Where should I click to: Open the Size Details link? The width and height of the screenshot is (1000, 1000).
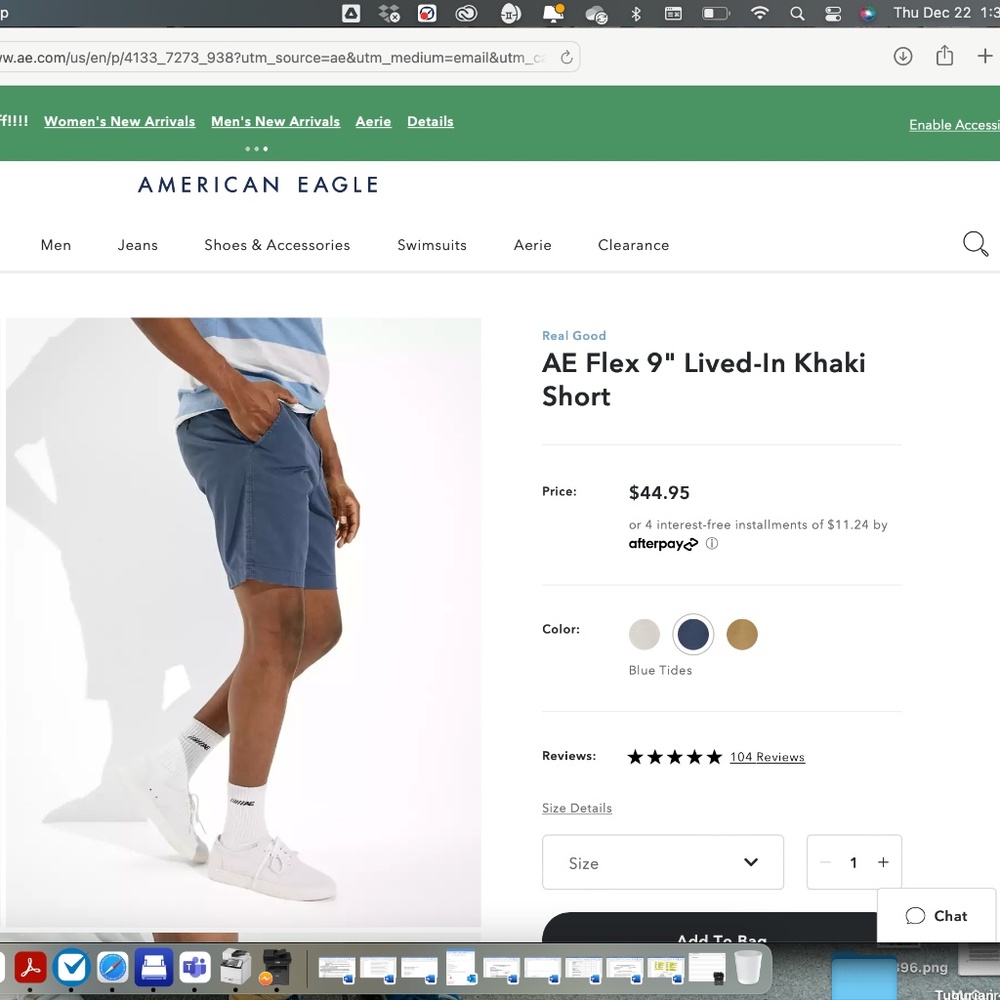point(577,808)
